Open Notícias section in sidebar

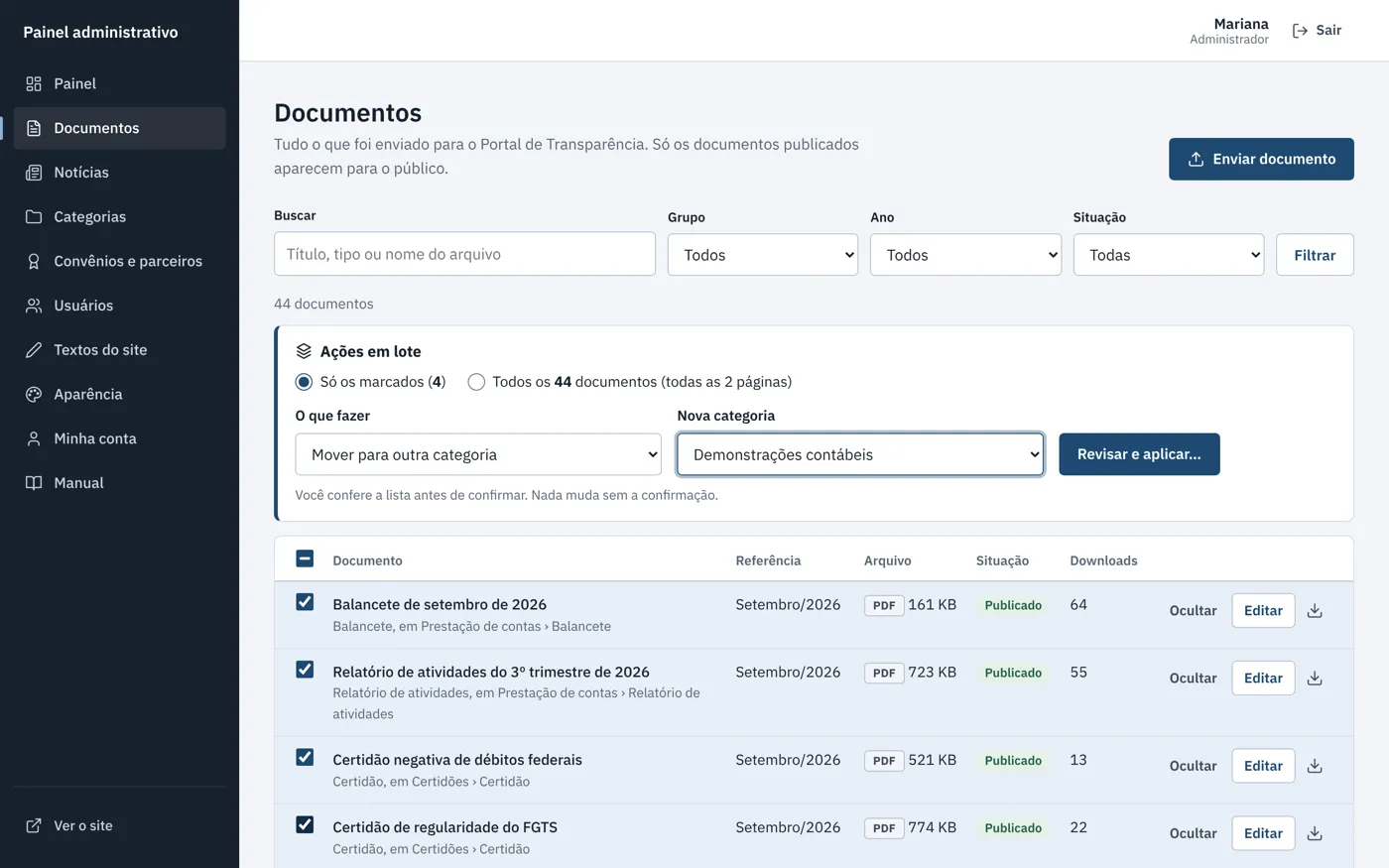(x=119, y=173)
